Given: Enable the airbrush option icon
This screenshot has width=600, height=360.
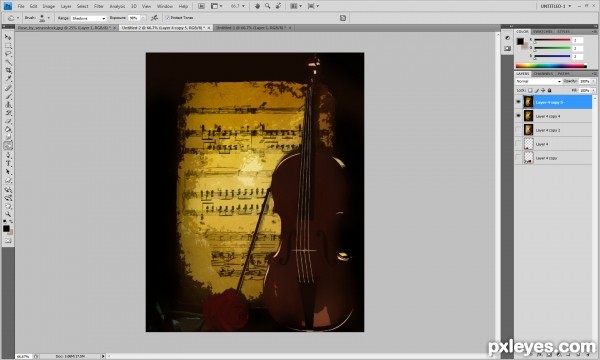Looking at the screenshot, I should pyautogui.click(x=154, y=18).
